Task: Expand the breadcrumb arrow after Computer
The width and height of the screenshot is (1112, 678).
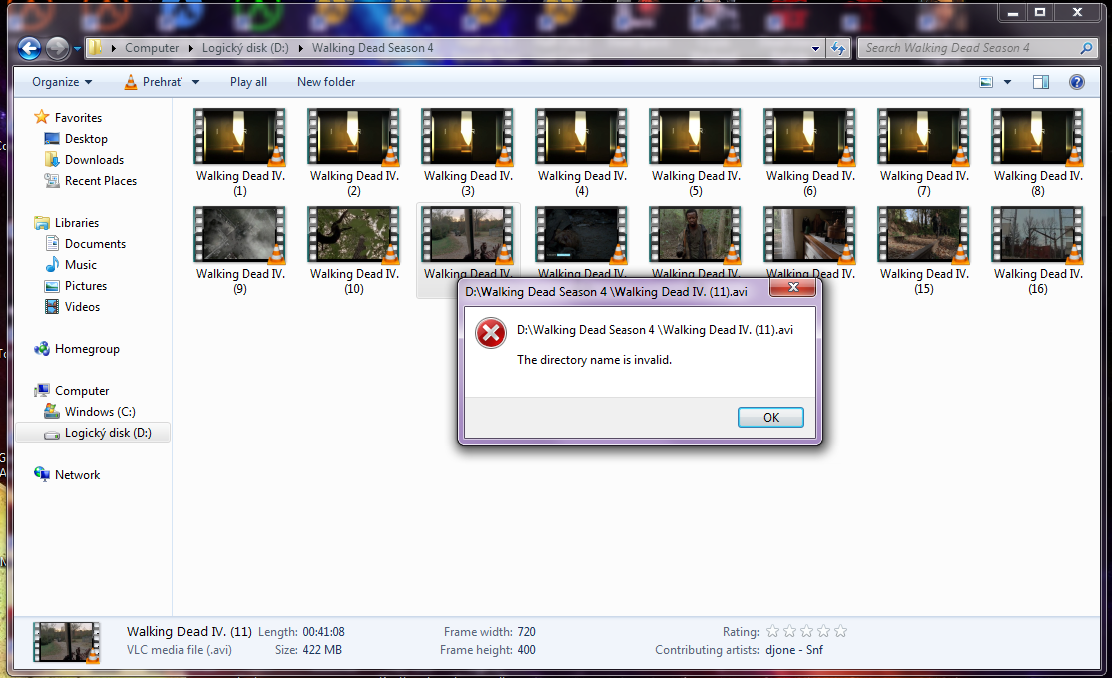Action: 190,48
